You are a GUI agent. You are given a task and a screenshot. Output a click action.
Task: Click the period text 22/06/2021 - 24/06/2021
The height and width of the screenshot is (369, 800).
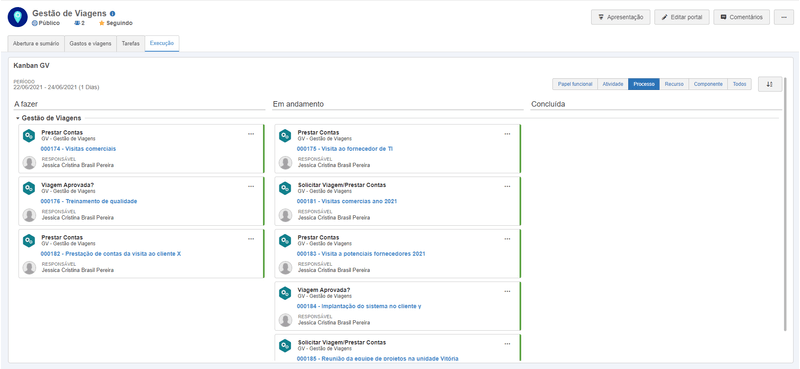(x=56, y=87)
